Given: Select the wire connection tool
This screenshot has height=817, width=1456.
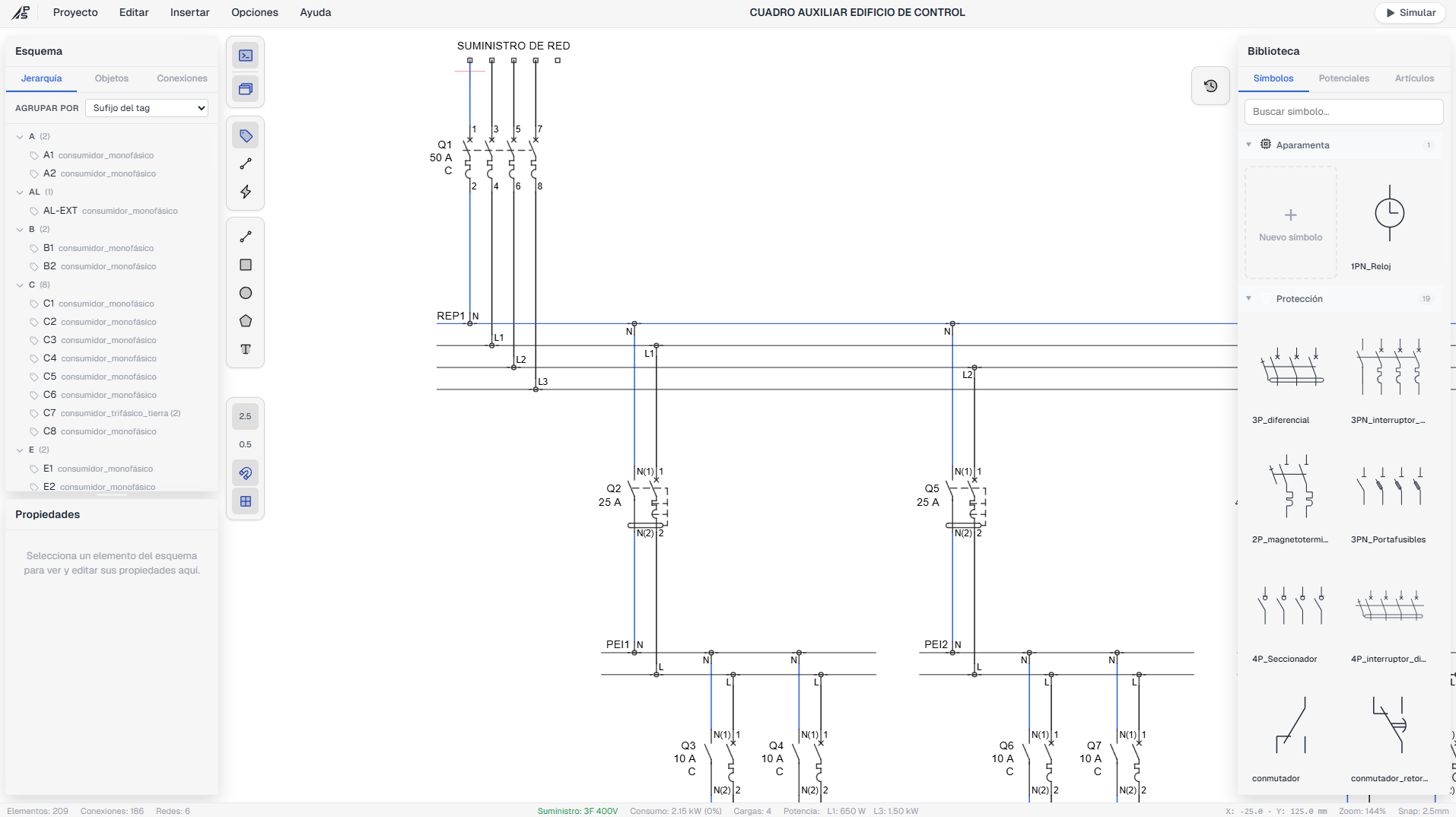Looking at the screenshot, I should point(246,164).
